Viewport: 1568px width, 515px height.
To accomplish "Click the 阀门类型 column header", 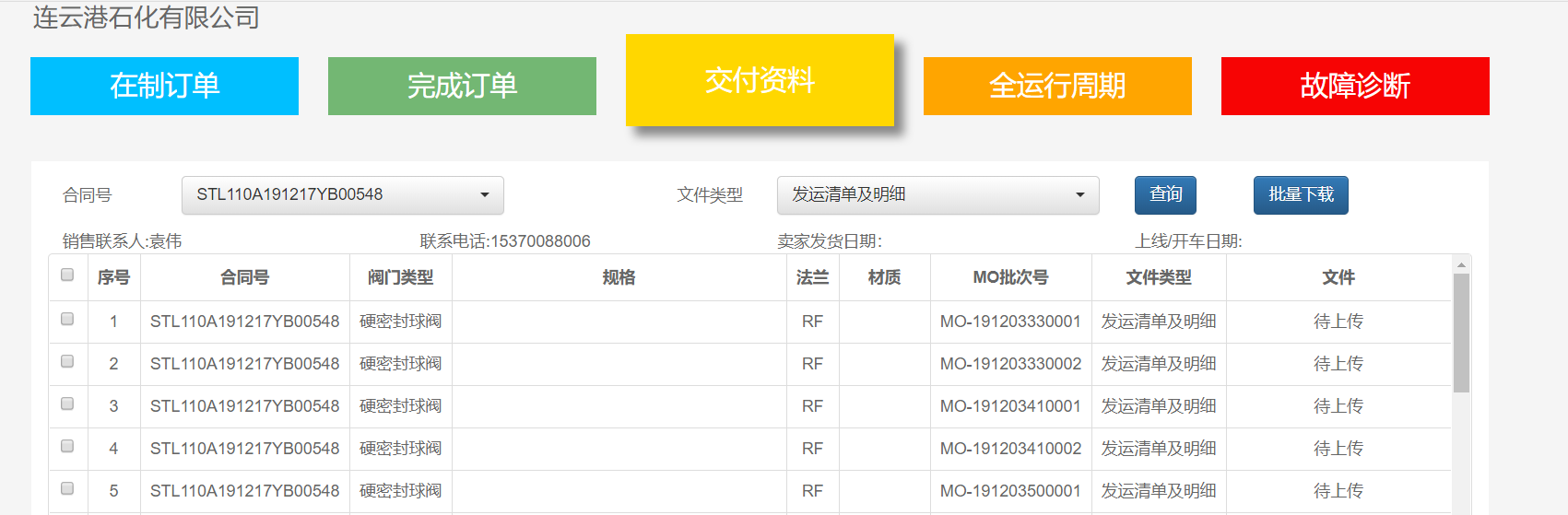I will coord(400,277).
